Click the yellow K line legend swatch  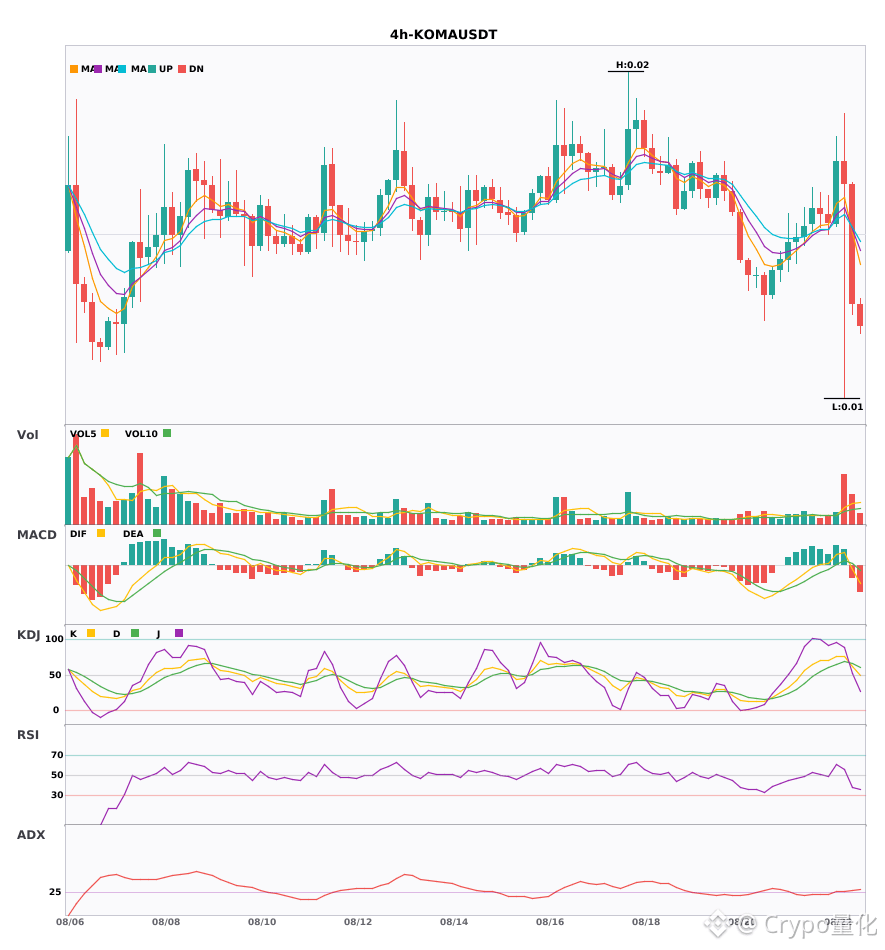[91, 633]
